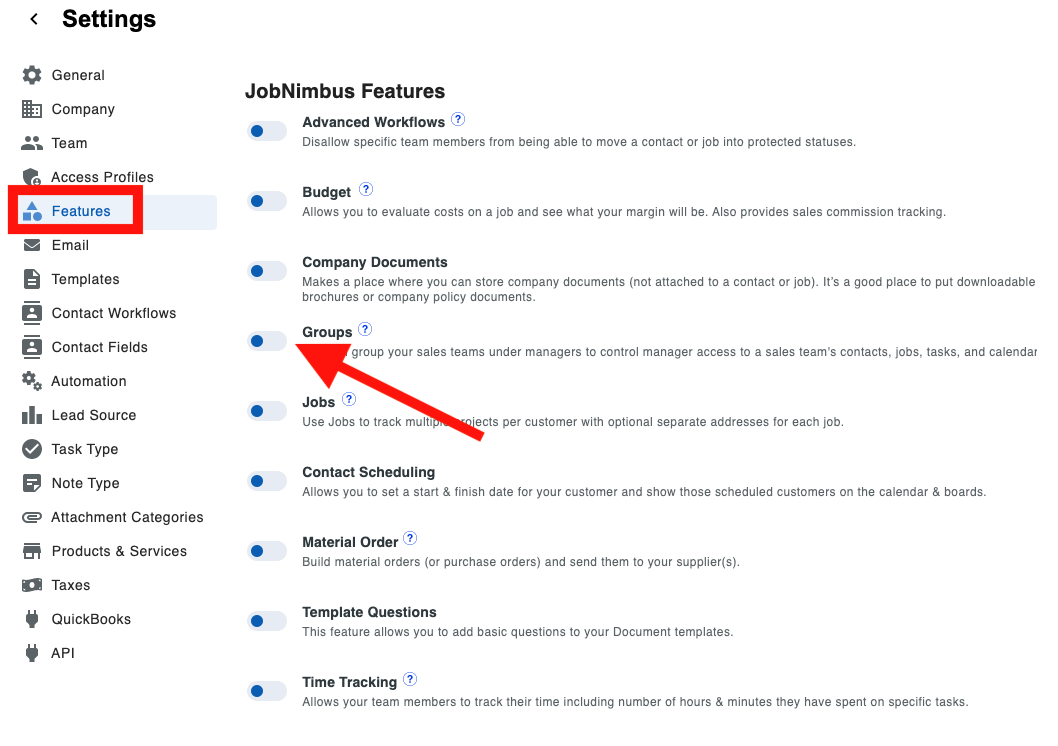Select the Team people icon
Screen dimensions: 1058x746
pos(32,143)
